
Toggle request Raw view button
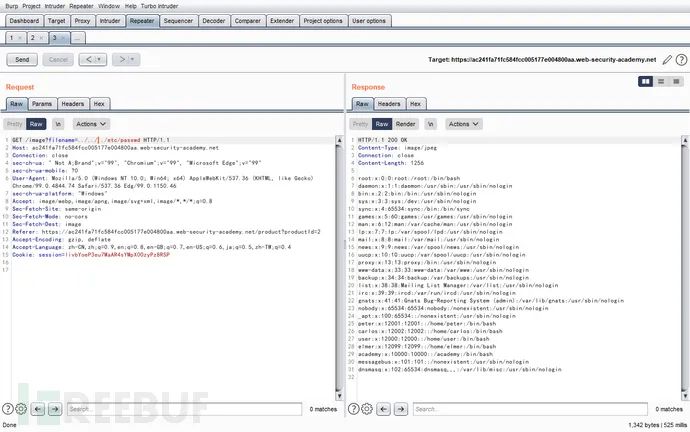point(36,124)
